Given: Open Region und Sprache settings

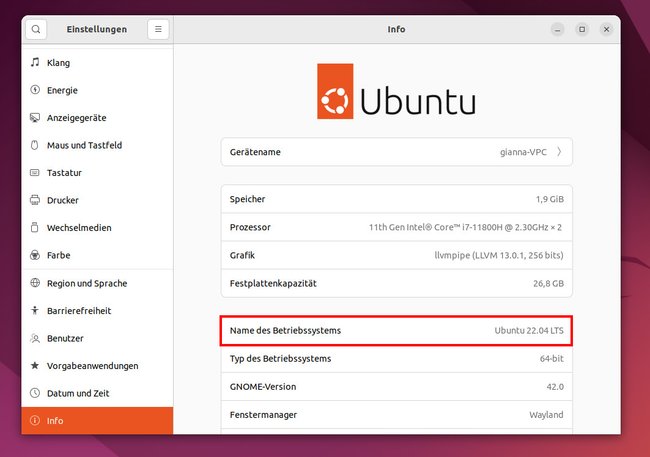Looking at the screenshot, I should pyautogui.click(x=97, y=283).
